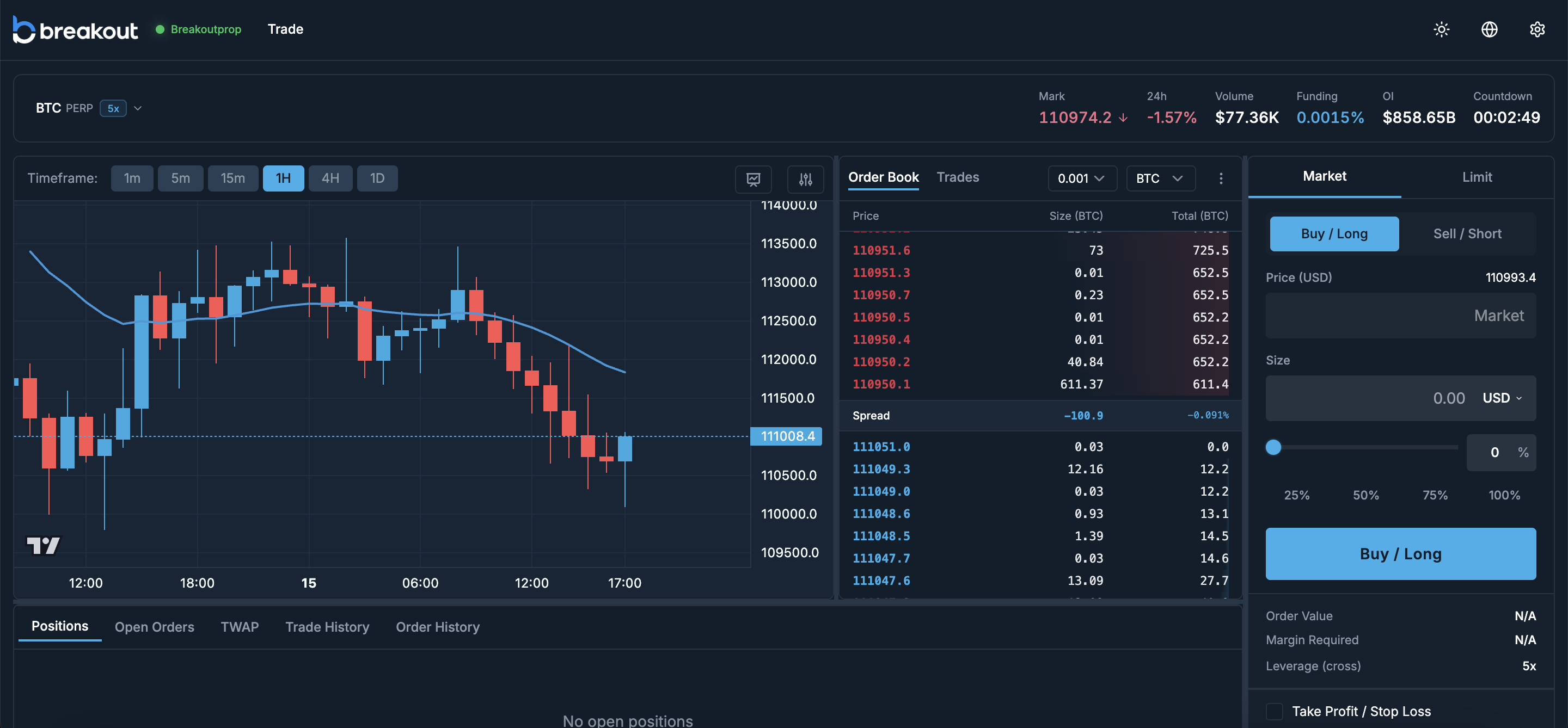Expand the BTC PERP pair selector
Image resolution: width=1568 pixels, height=728 pixels.
click(138, 108)
